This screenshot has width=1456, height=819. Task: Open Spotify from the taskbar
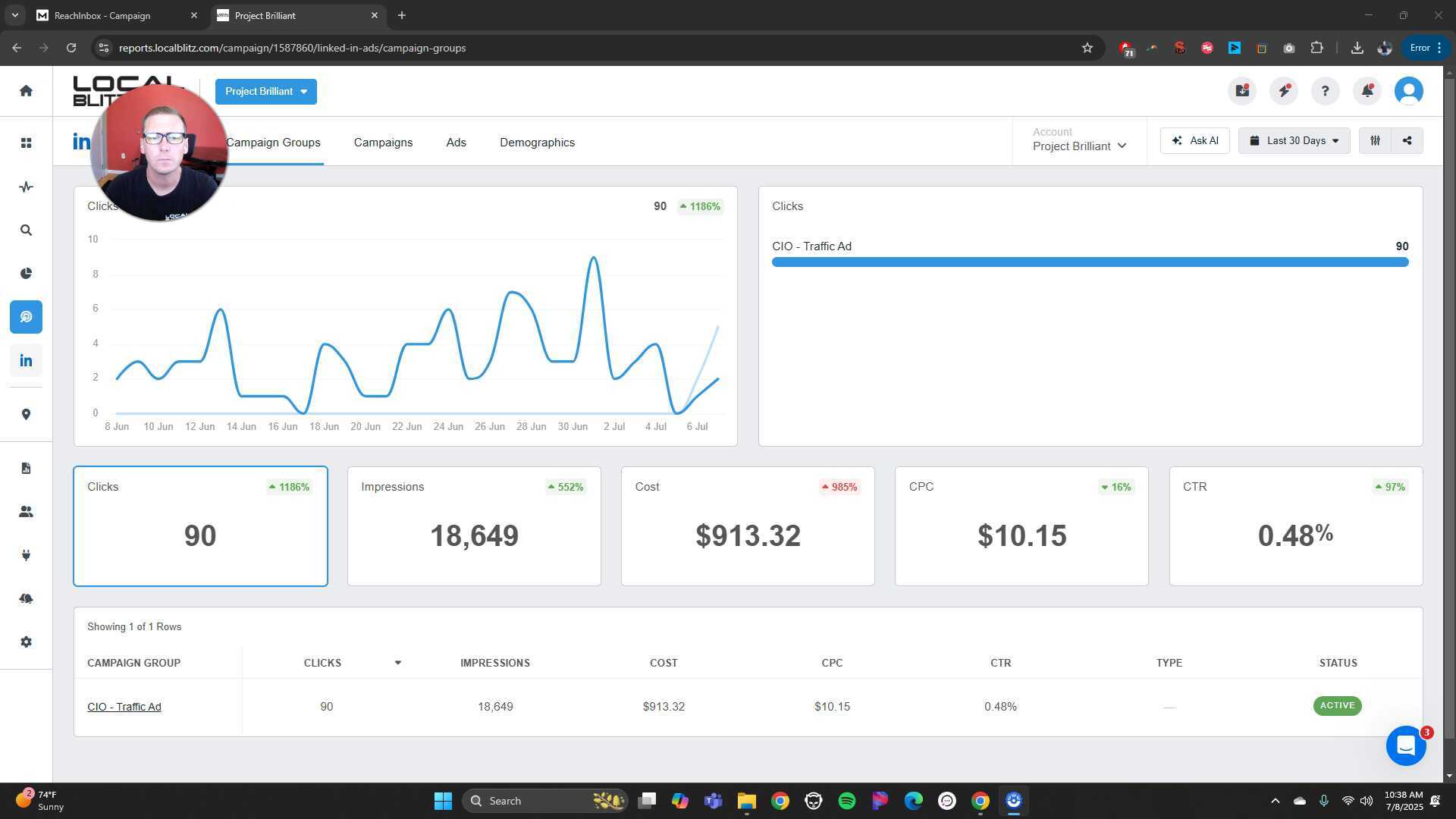(847, 801)
